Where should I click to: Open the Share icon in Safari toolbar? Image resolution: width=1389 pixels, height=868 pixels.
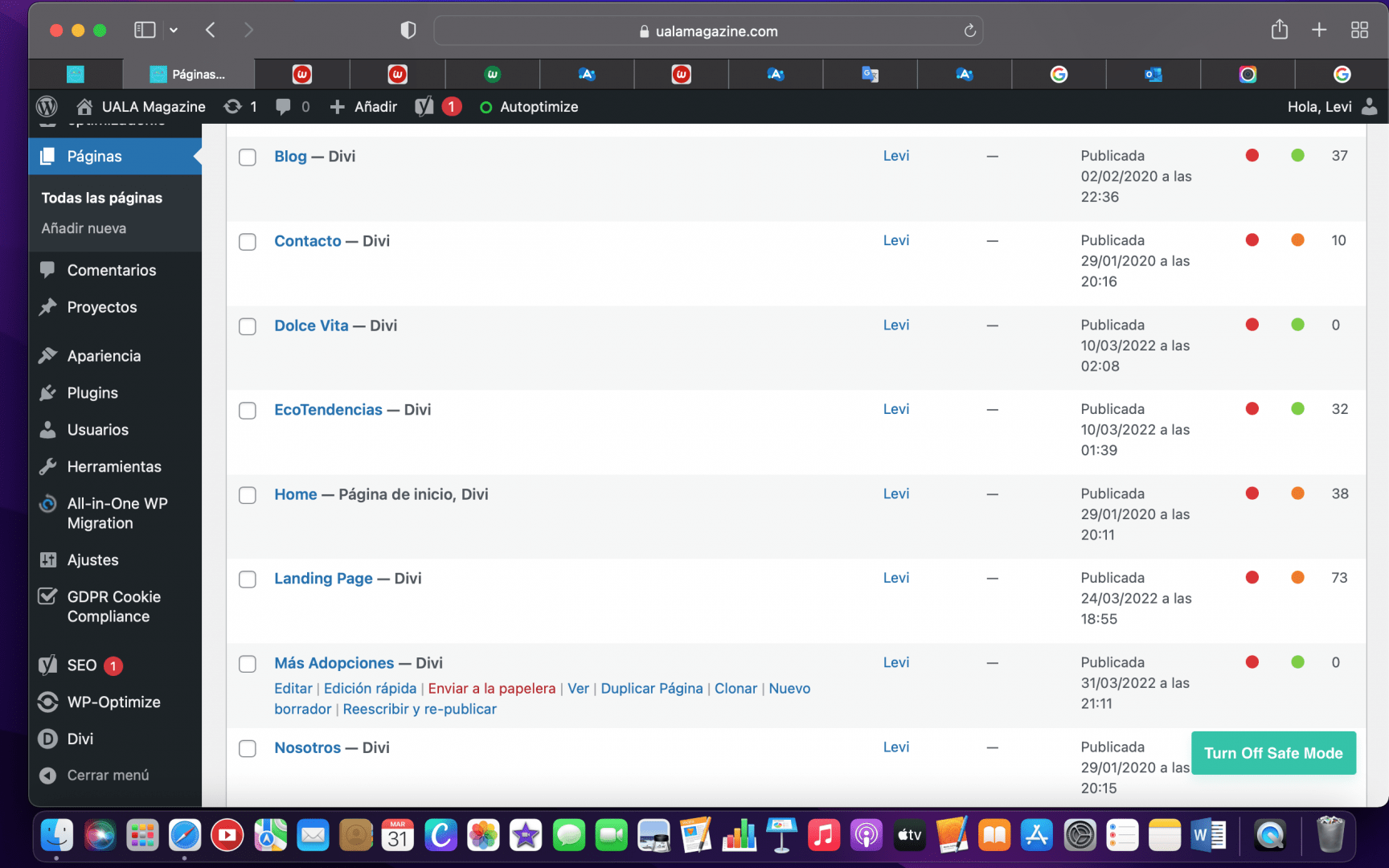(x=1280, y=30)
